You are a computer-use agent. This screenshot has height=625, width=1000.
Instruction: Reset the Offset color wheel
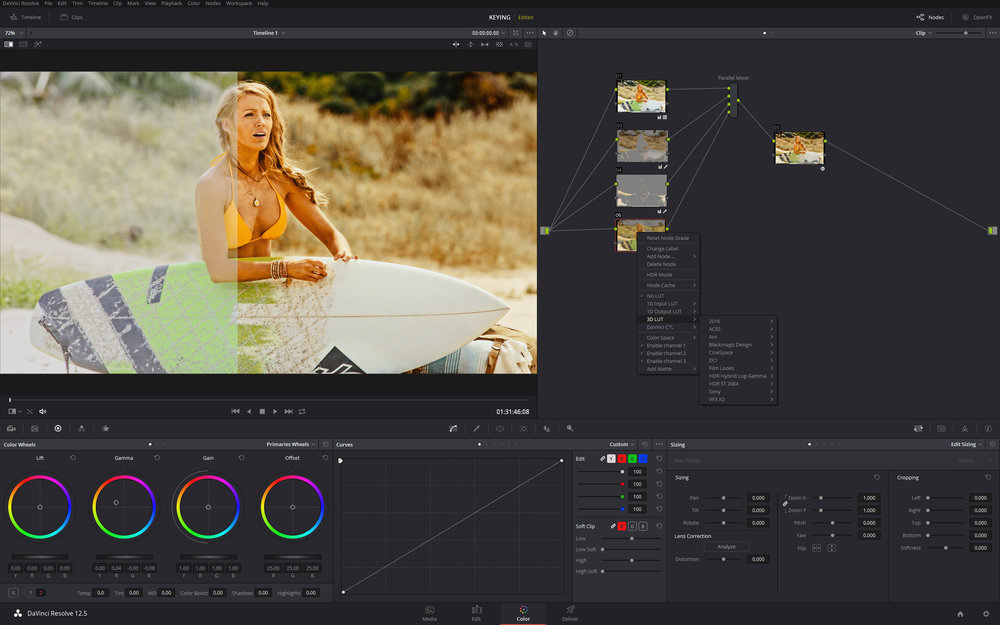pos(325,458)
